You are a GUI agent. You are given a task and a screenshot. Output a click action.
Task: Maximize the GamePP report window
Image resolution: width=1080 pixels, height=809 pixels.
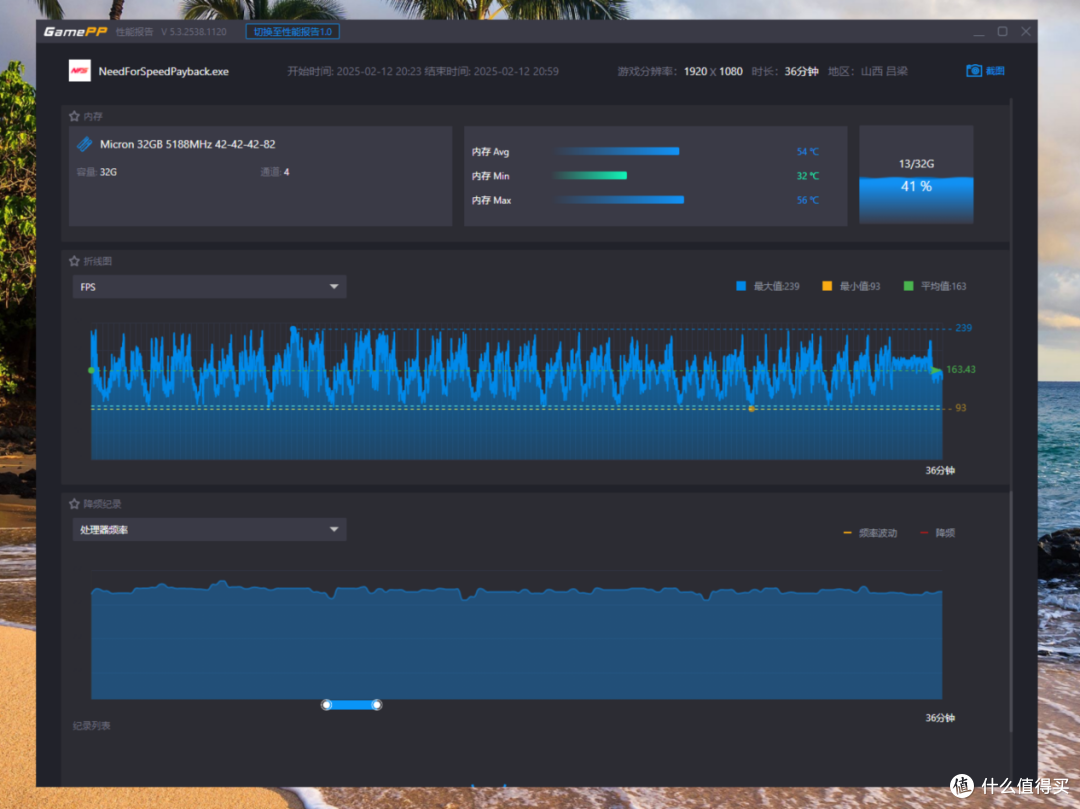1002,32
